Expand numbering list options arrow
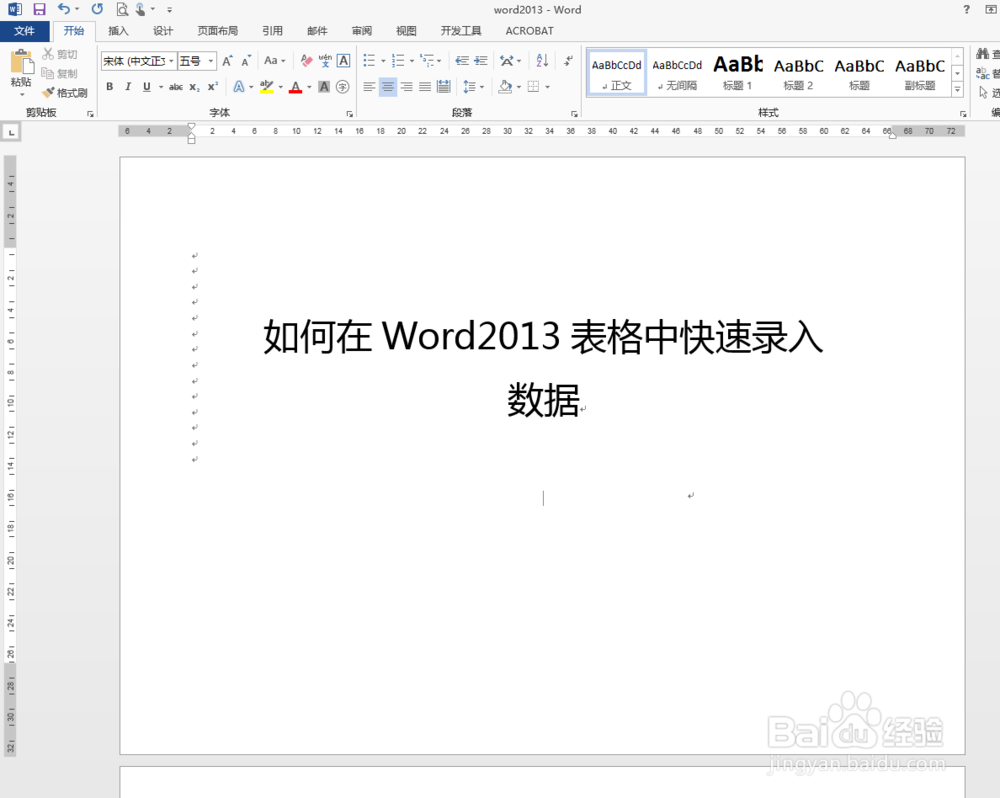1000x798 pixels. point(412,61)
